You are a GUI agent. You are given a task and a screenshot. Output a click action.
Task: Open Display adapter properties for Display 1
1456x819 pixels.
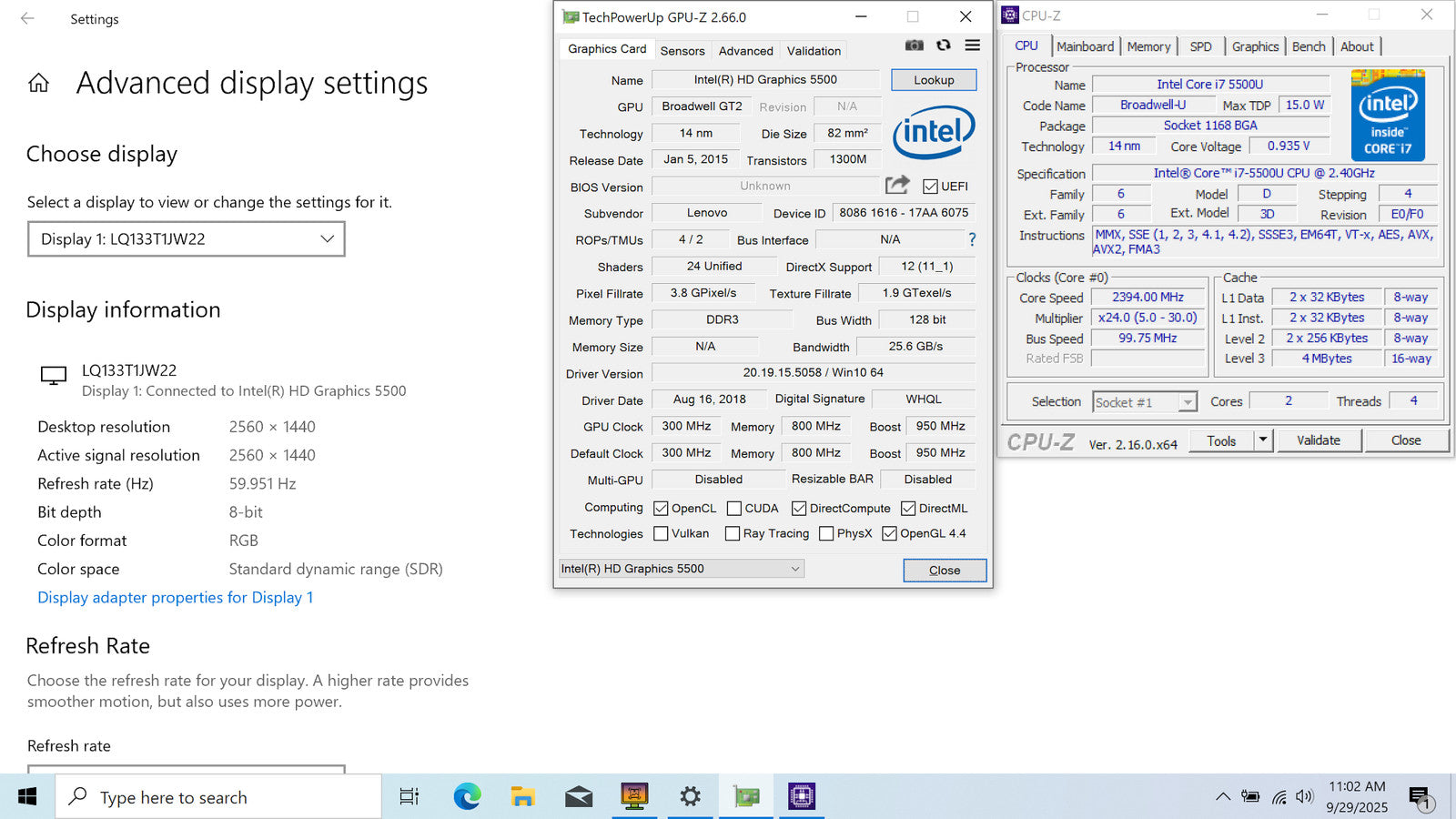(x=175, y=598)
